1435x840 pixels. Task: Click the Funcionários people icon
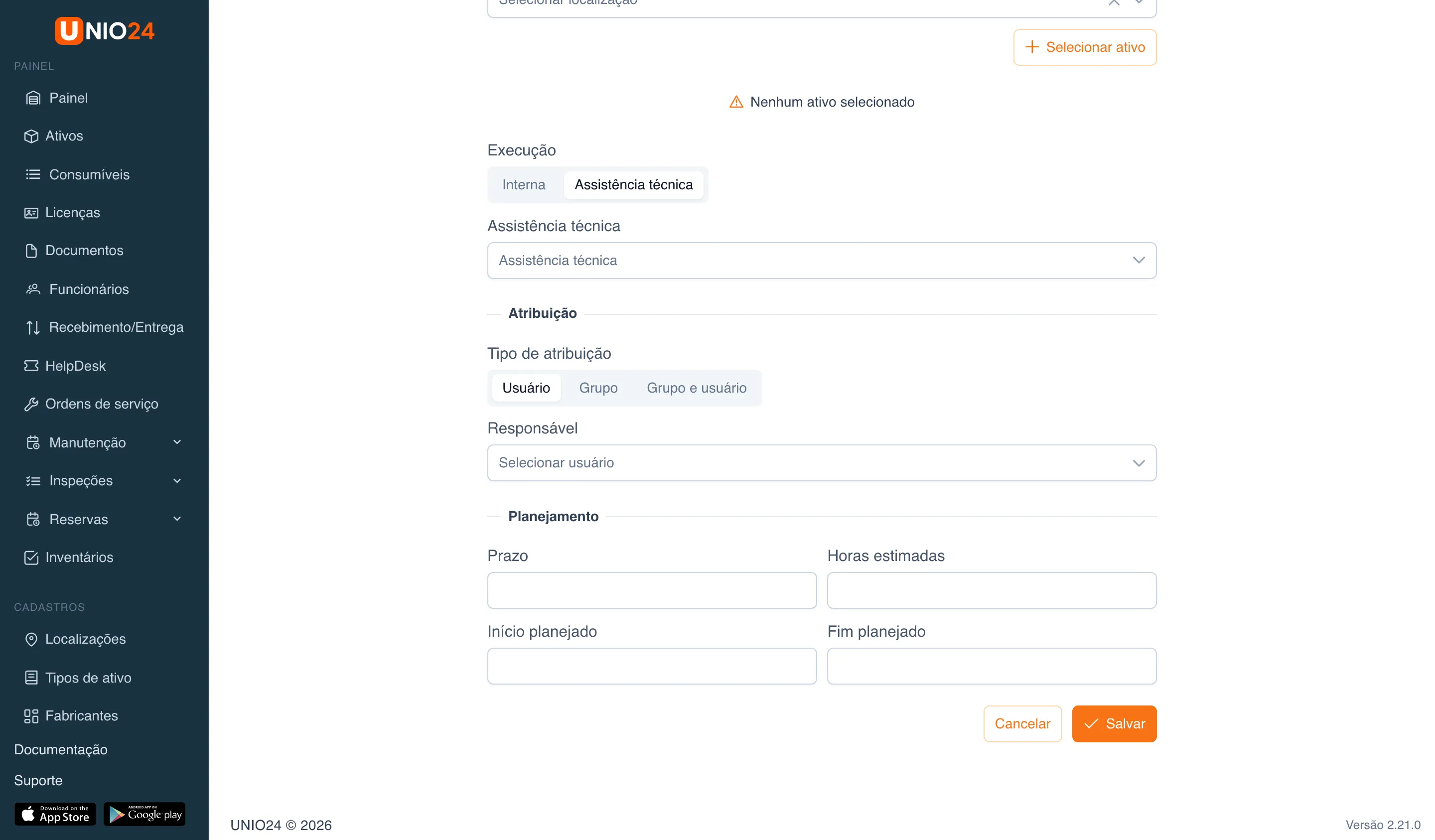33,289
